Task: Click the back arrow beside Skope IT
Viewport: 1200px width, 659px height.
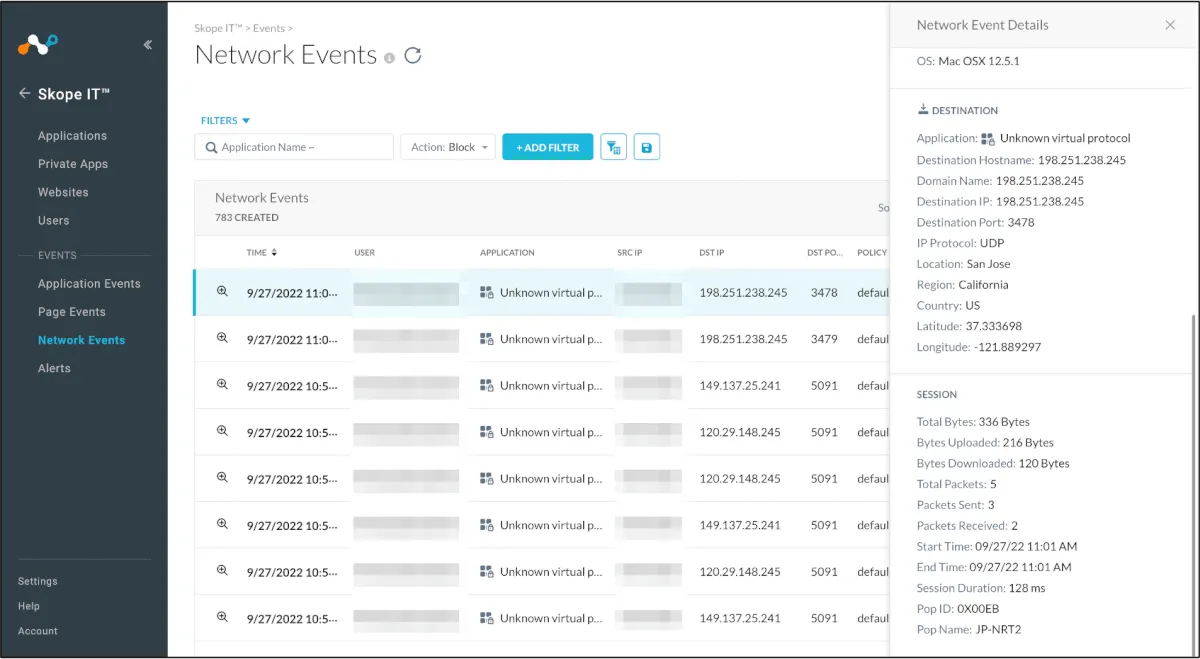Action: [25, 93]
